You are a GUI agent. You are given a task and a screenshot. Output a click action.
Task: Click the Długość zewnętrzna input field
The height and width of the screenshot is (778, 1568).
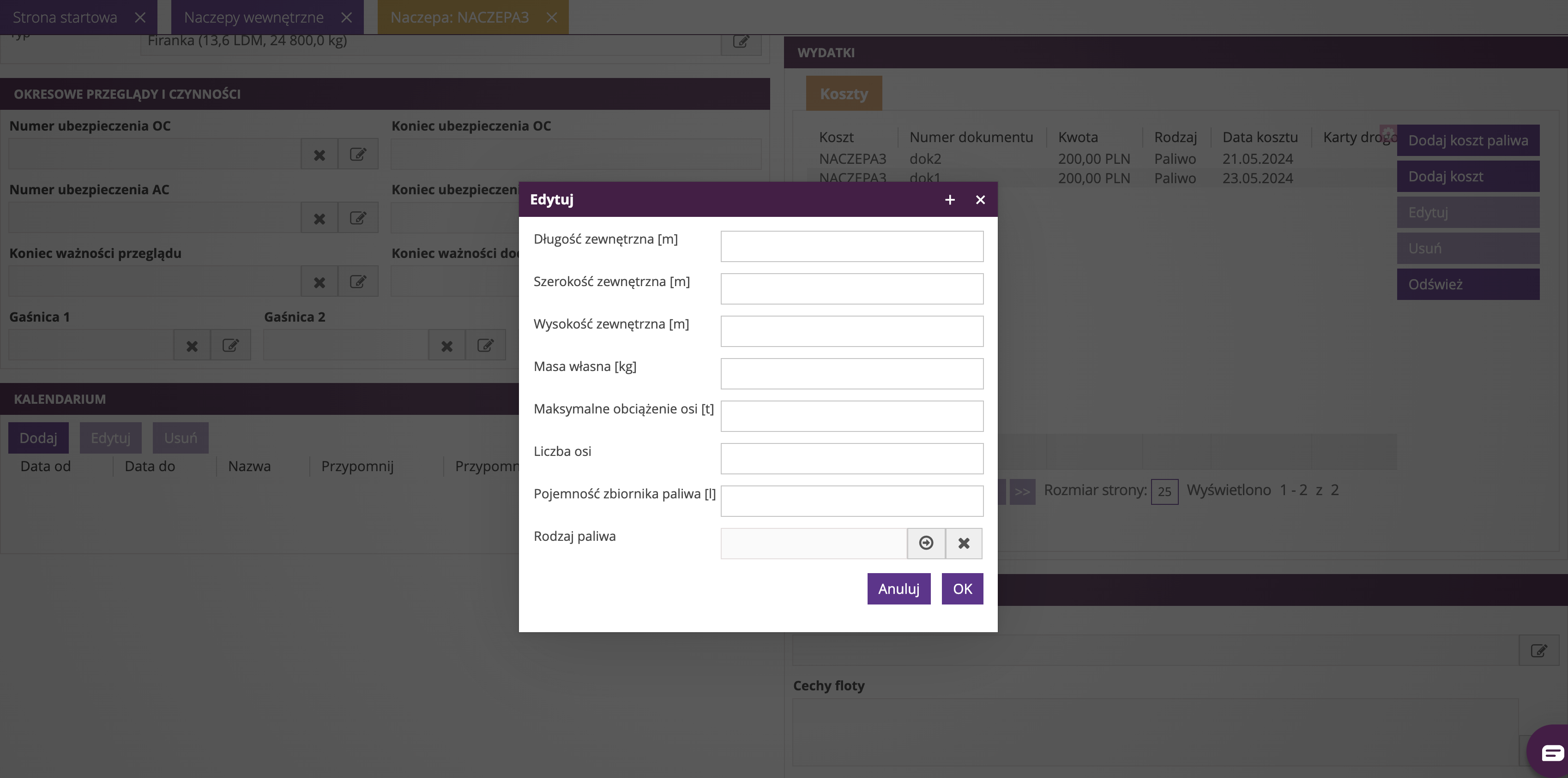[x=851, y=246]
